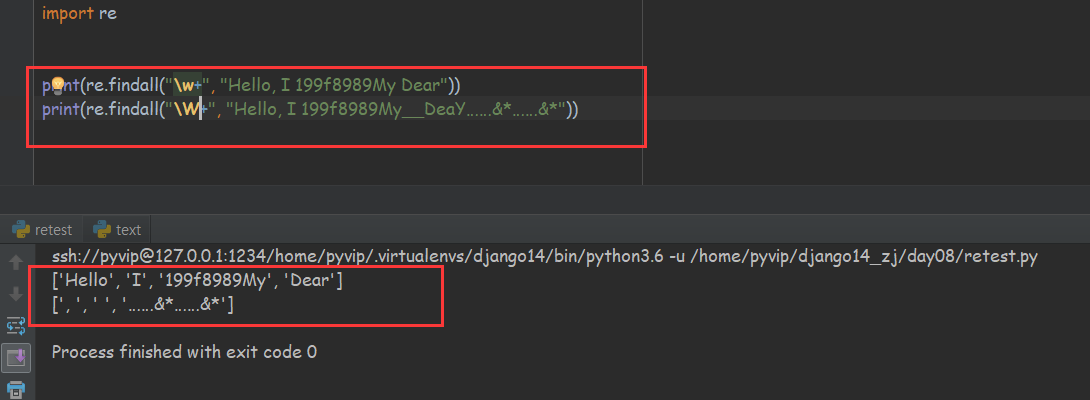
Task: Click string "Hello, I 199f8989My Dear"
Action: (334, 86)
